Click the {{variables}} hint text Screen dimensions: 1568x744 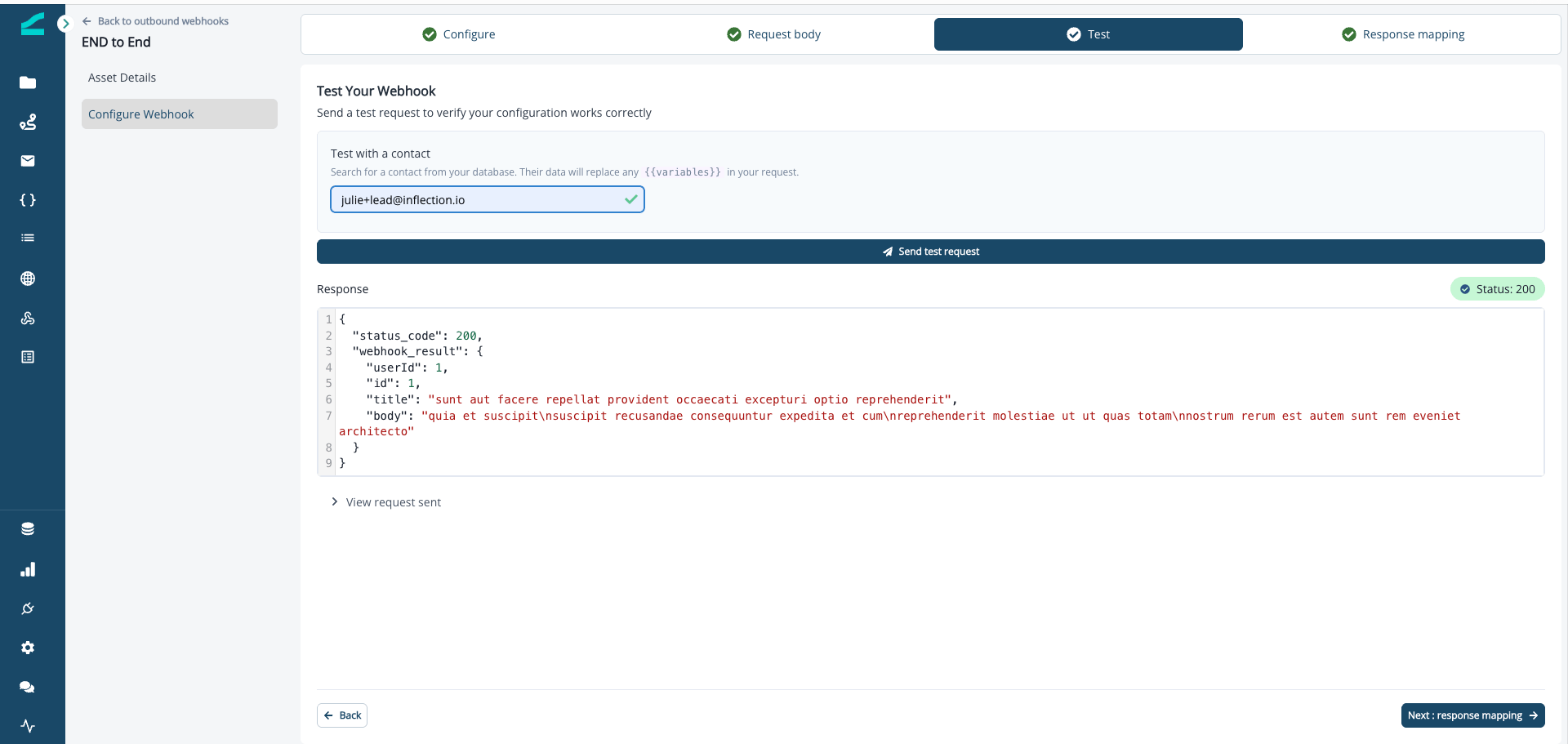[x=683, y=172]
